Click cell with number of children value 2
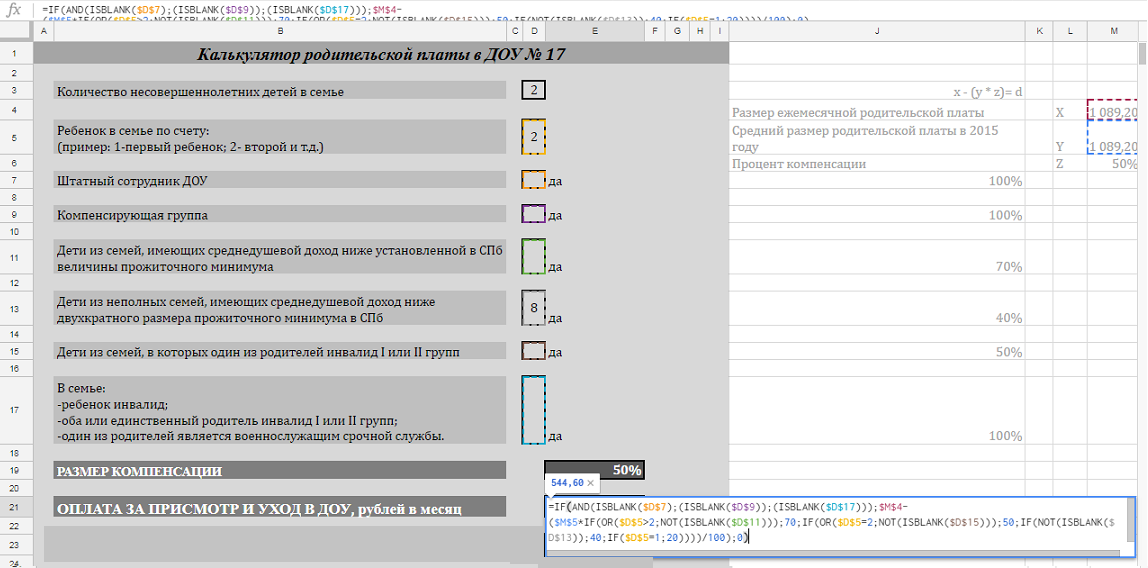Screen dimensions: 1148x568 click(x=534, y=90)
